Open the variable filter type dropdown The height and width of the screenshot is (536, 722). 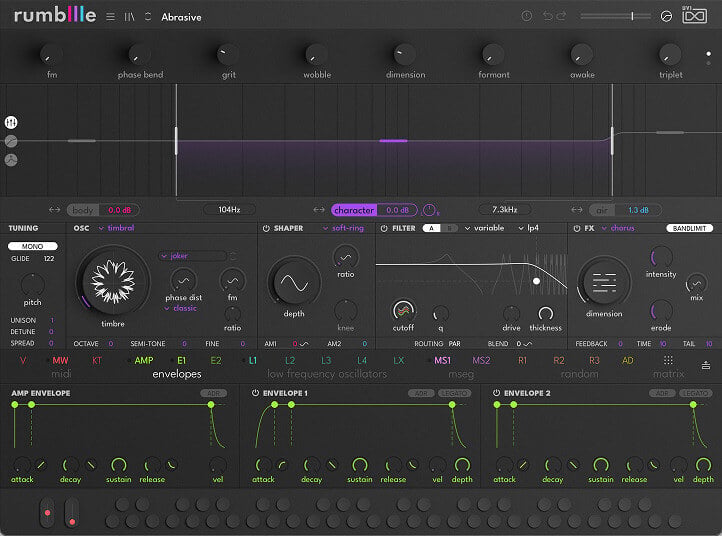click(x=484, y=228)
